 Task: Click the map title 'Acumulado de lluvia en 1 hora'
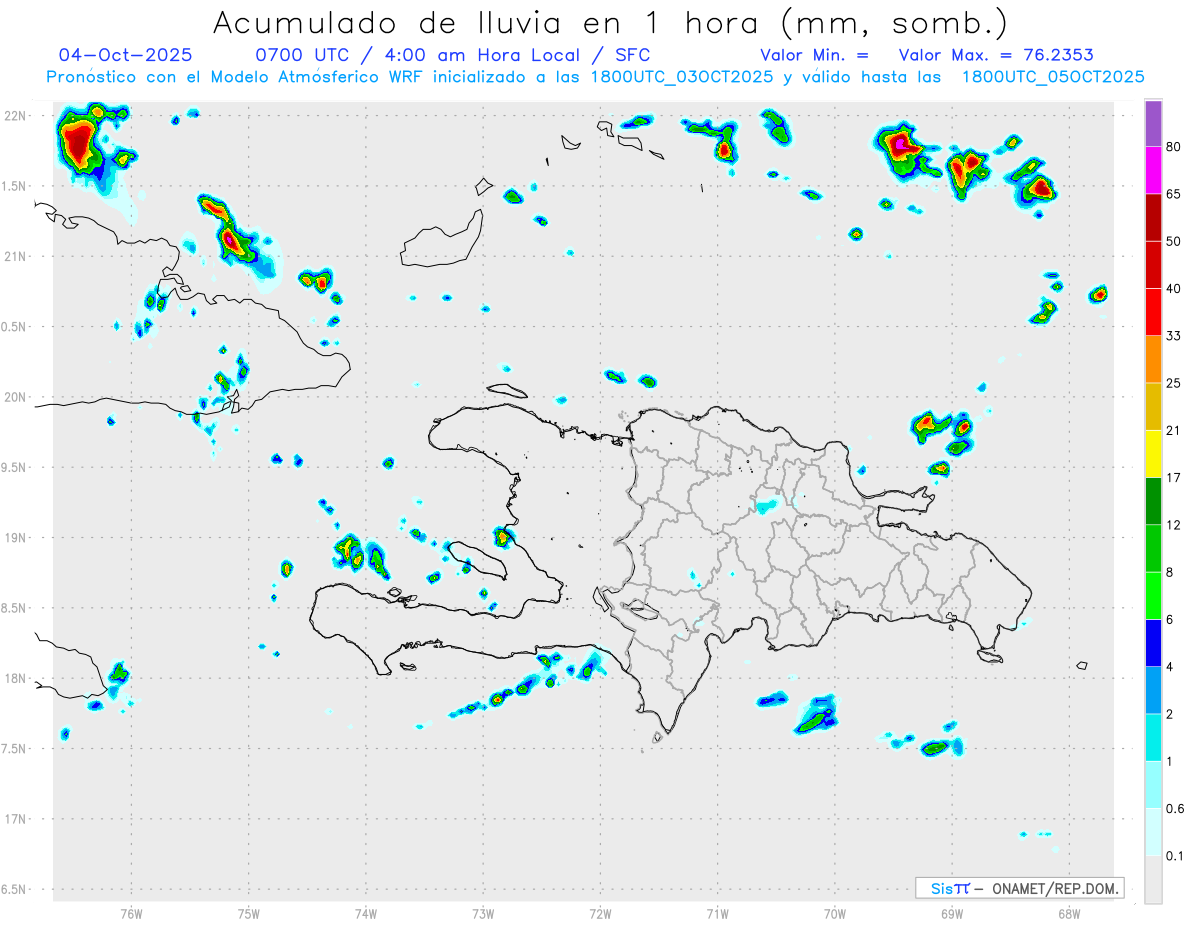pos(489,23)
